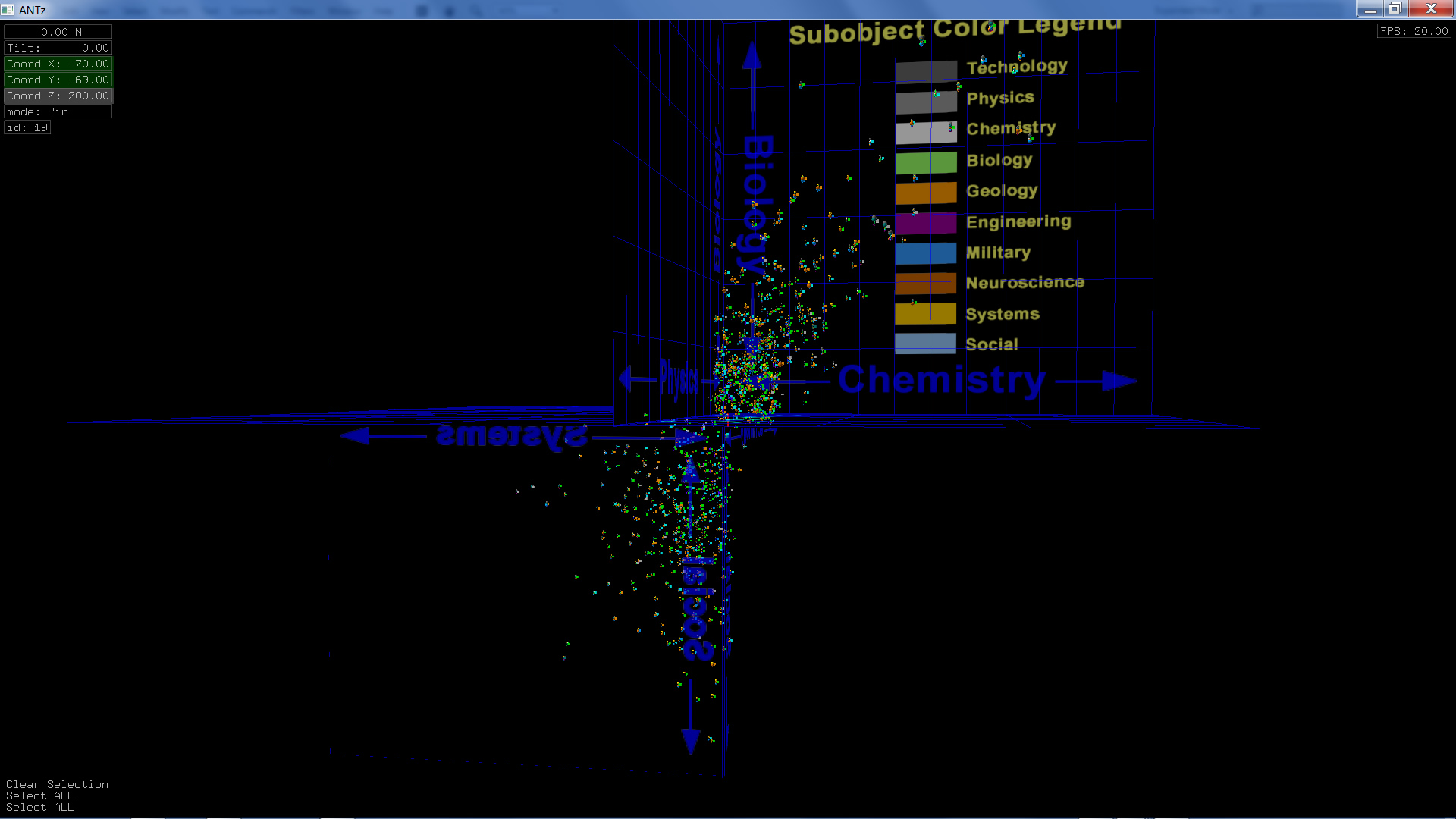The height and width of the screenshot is (819, 1456).
Task: Click the large Chemistry axis label
Action: point(941,379)
